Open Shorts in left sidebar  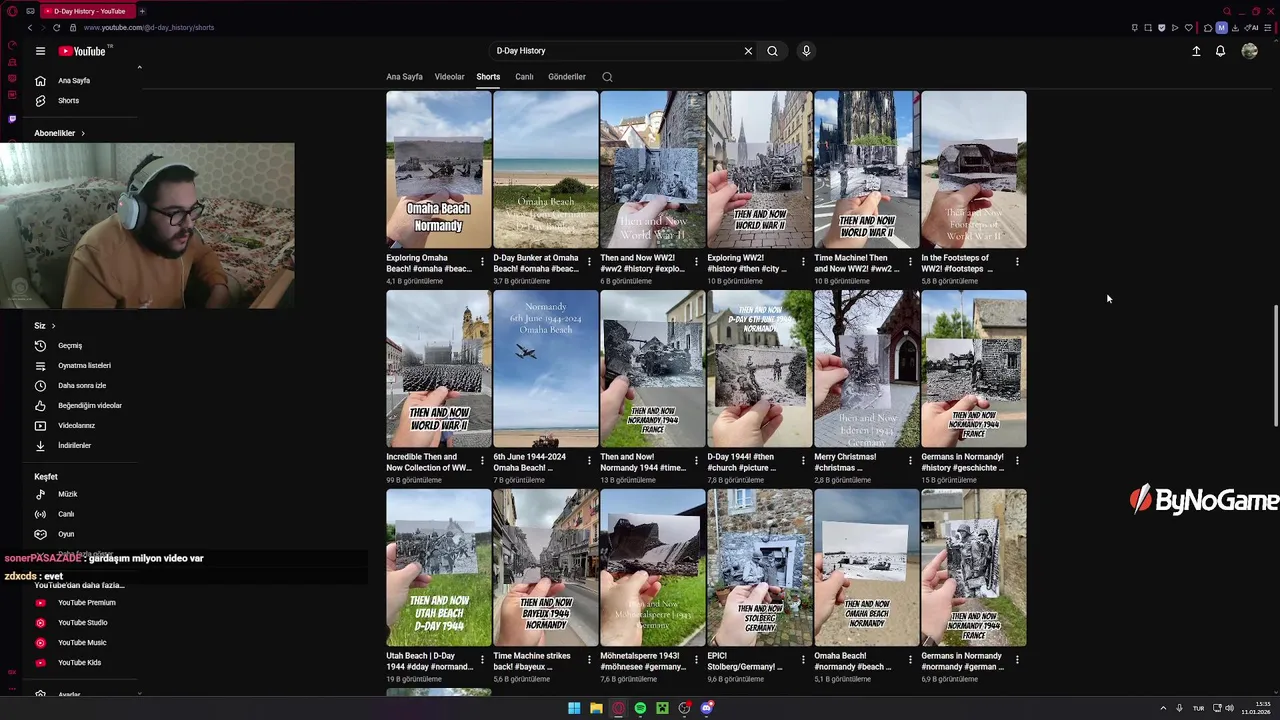point(68,101)
